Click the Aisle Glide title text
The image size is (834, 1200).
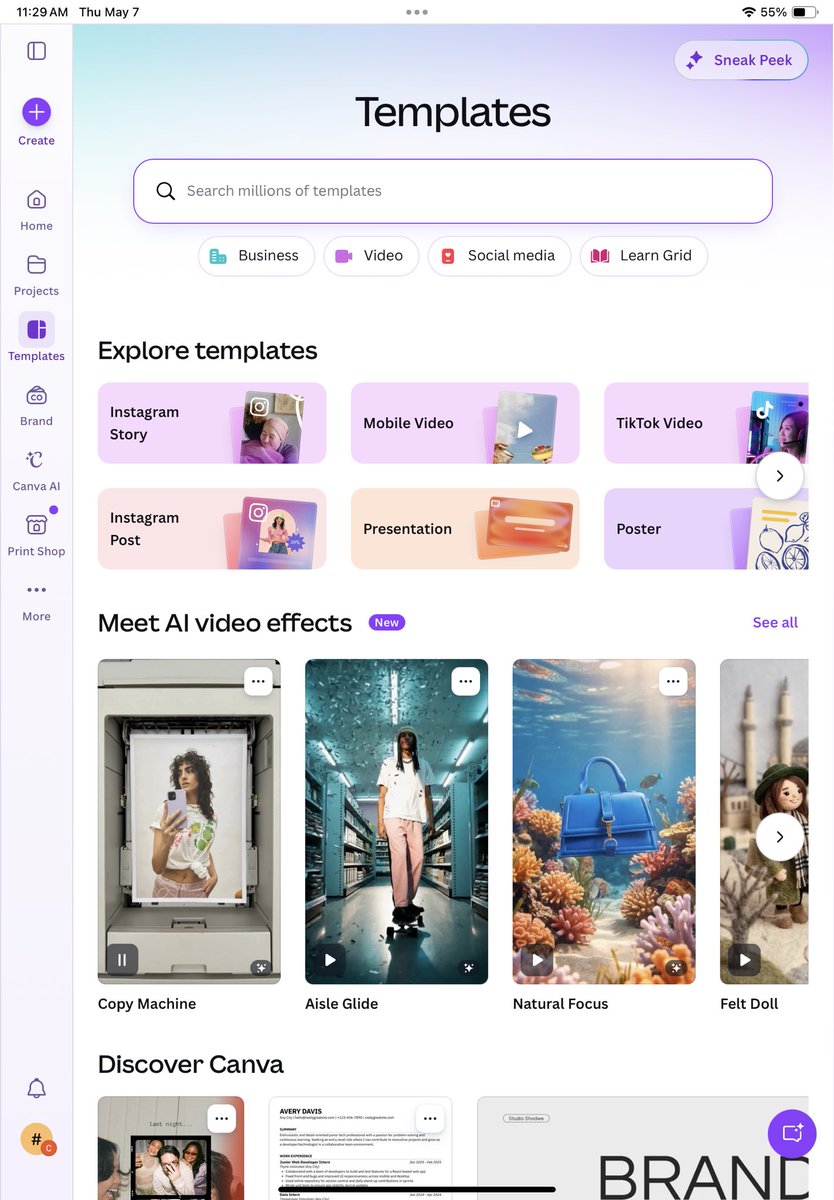(x=342, y=1004)
